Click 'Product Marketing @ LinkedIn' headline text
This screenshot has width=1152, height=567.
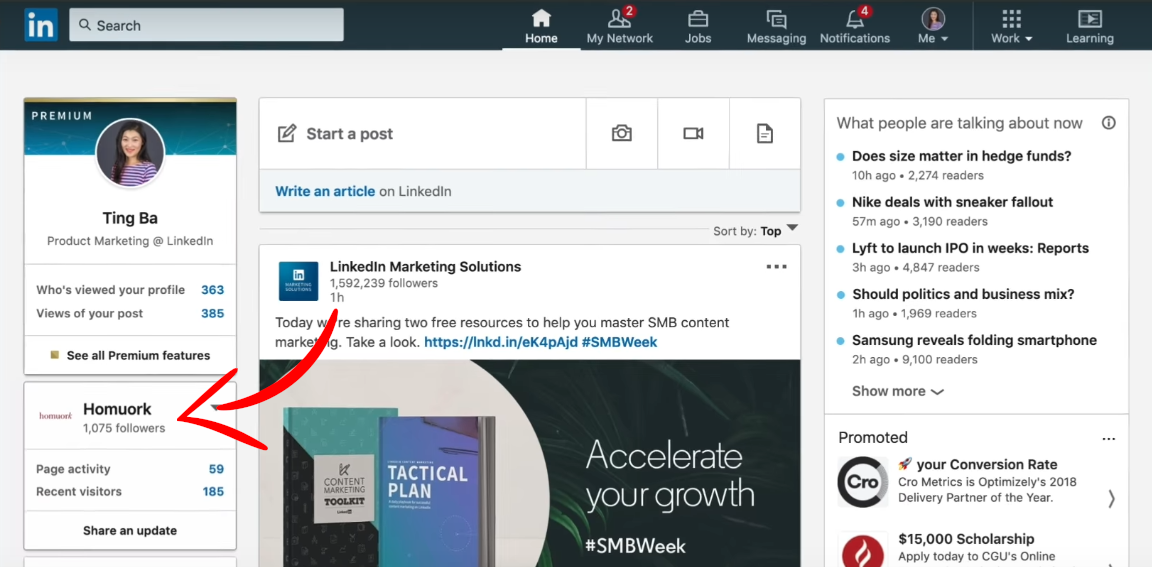[130, 241]
